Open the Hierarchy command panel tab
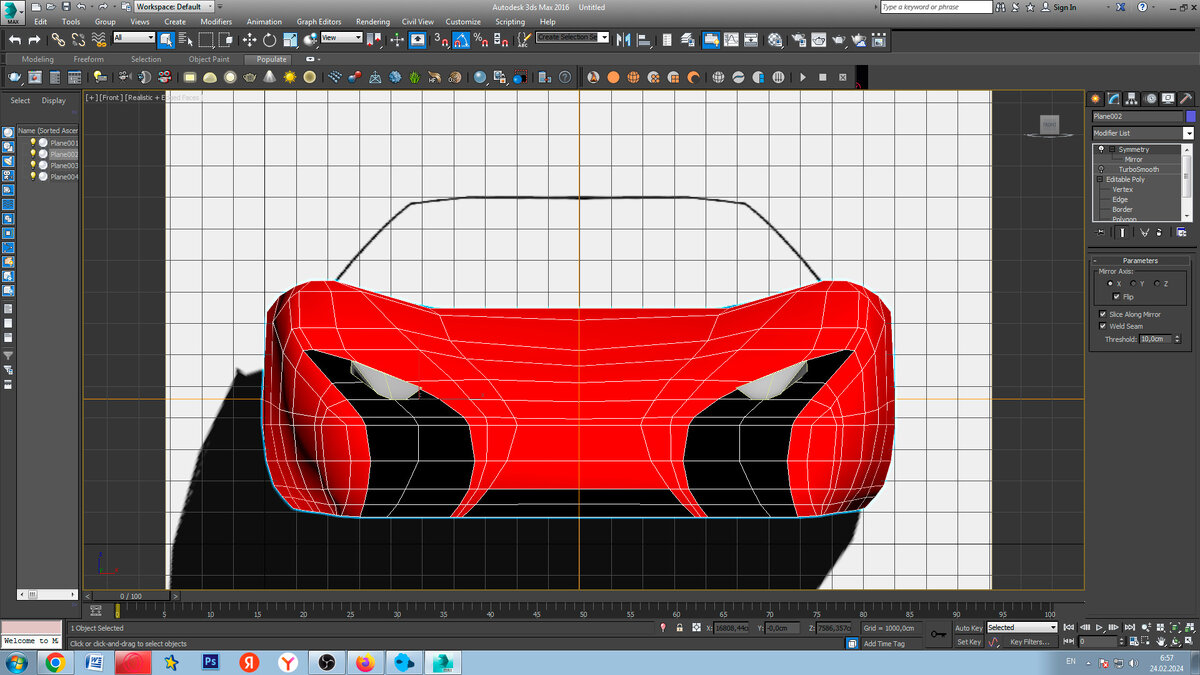1200x675 pixels. (1131, 98)
